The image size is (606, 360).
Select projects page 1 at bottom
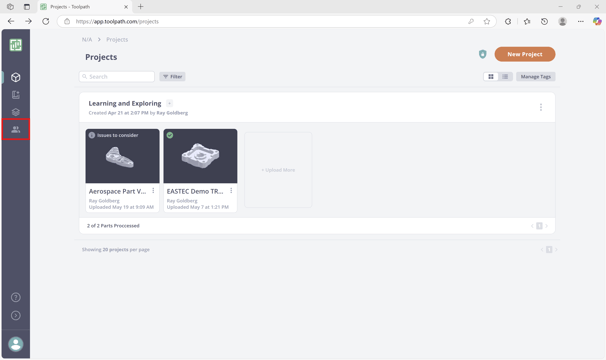(549, 250)
